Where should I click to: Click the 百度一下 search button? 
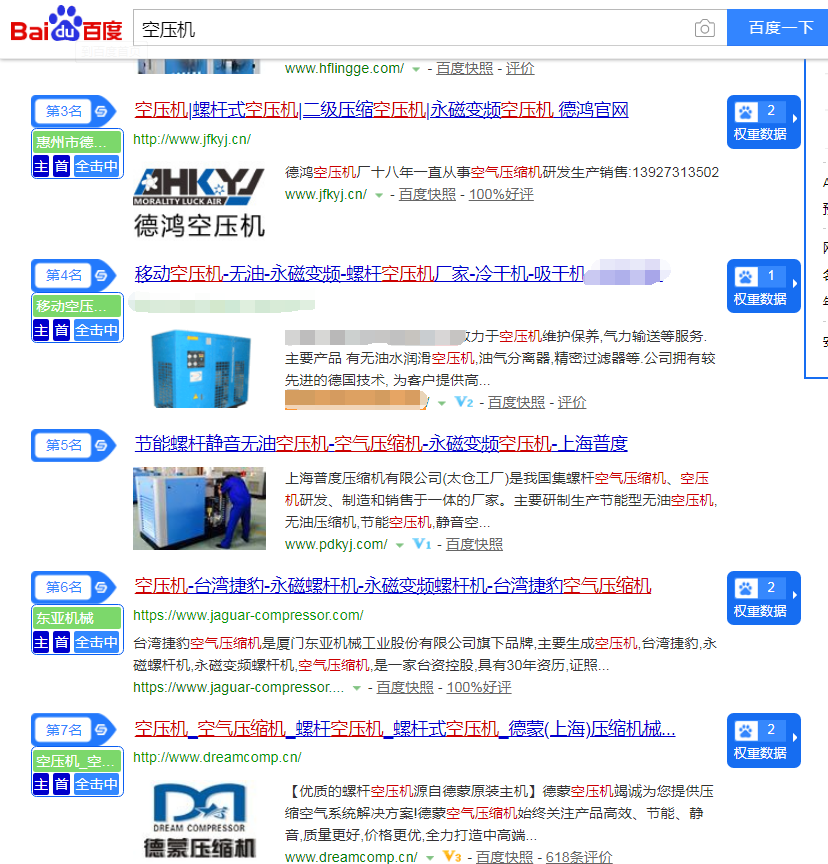777,28
